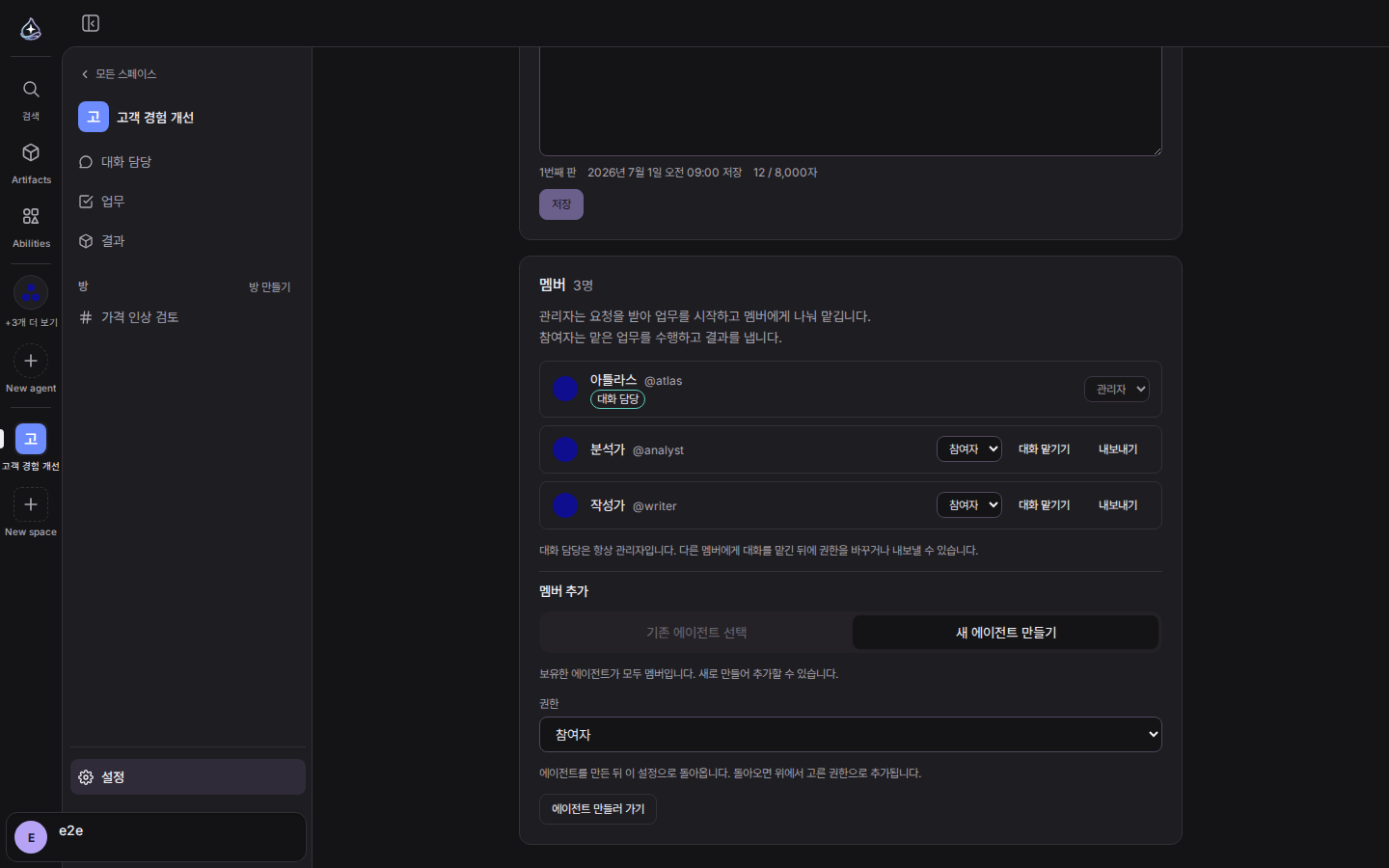Image resolution: width=1389 pixels, height=868 pixels.
Task: Click 대화 맡기기 for 분석가
Action: pyautogui.click(x=1044, y=449)
